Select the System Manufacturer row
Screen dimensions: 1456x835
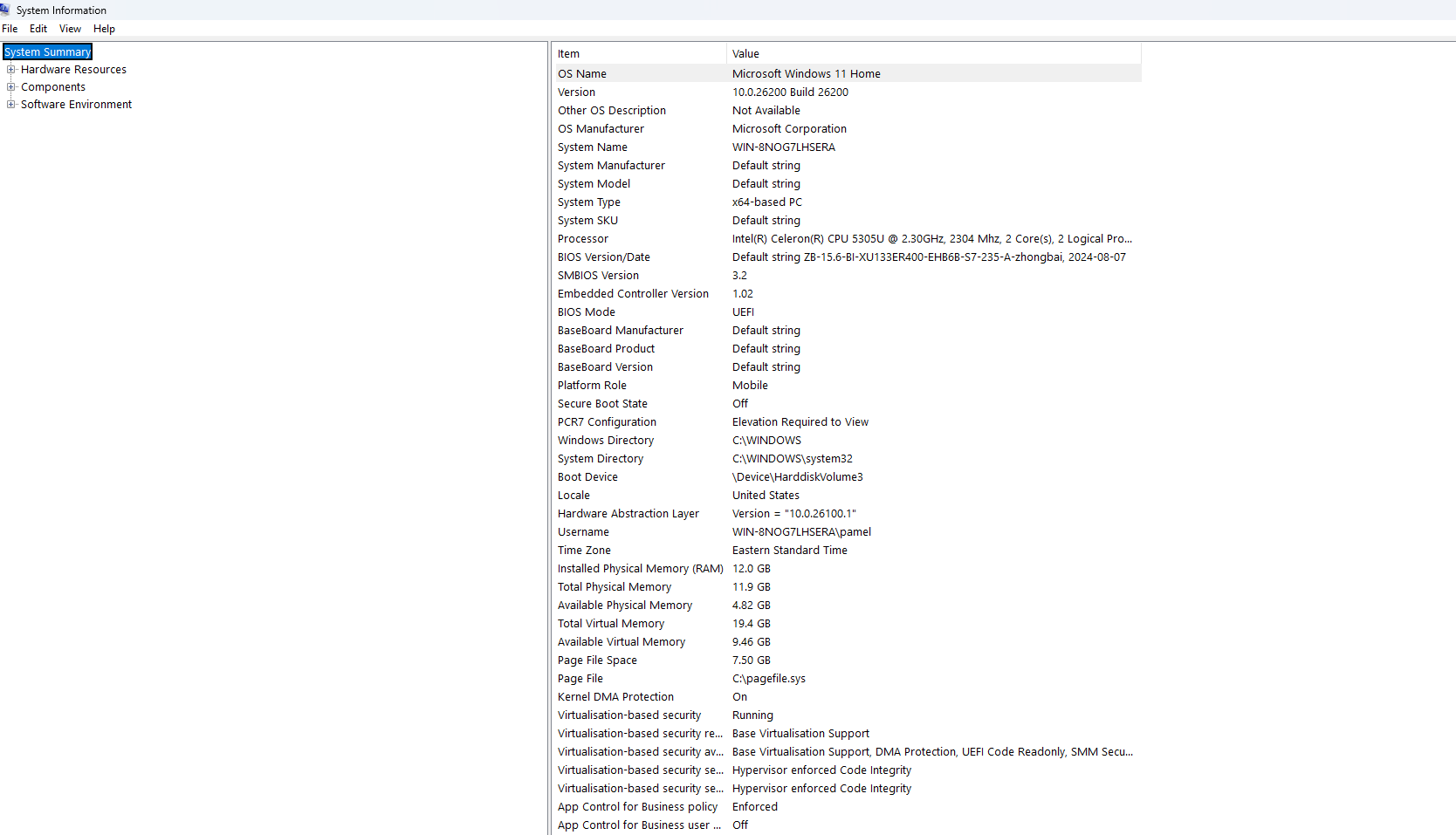click(x=848, y=166)
